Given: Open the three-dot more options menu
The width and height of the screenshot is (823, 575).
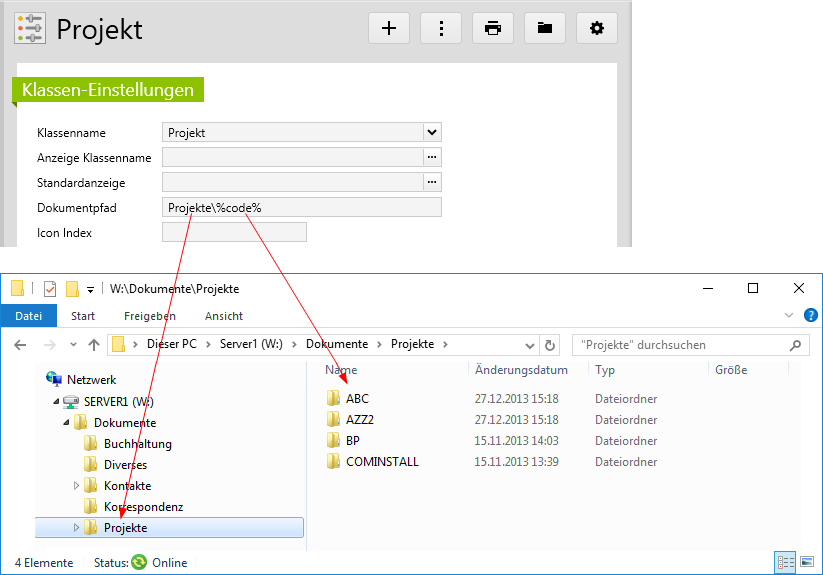Looking at the screenshot, I should [441, 28].
